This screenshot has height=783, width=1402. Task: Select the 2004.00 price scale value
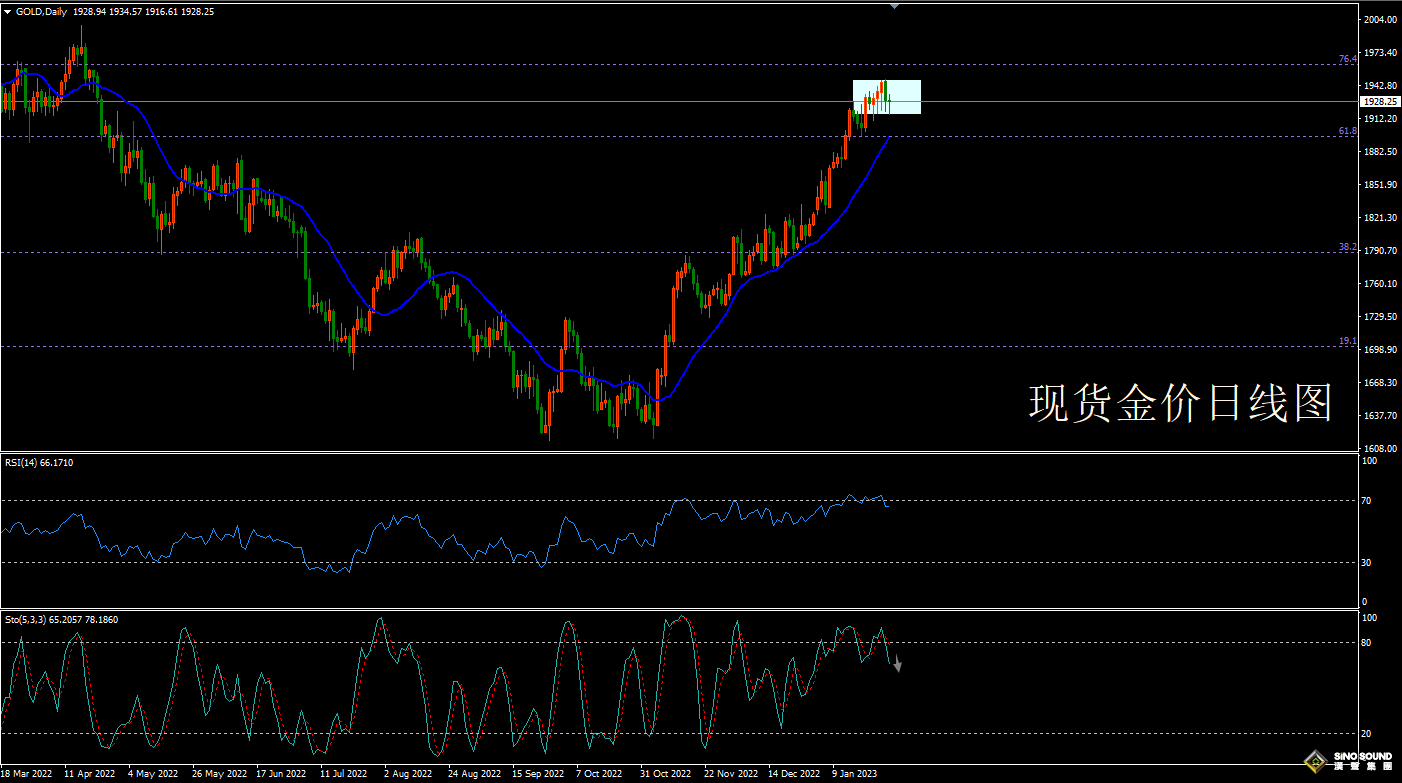pyautogui.click(x=1380, y=17)
